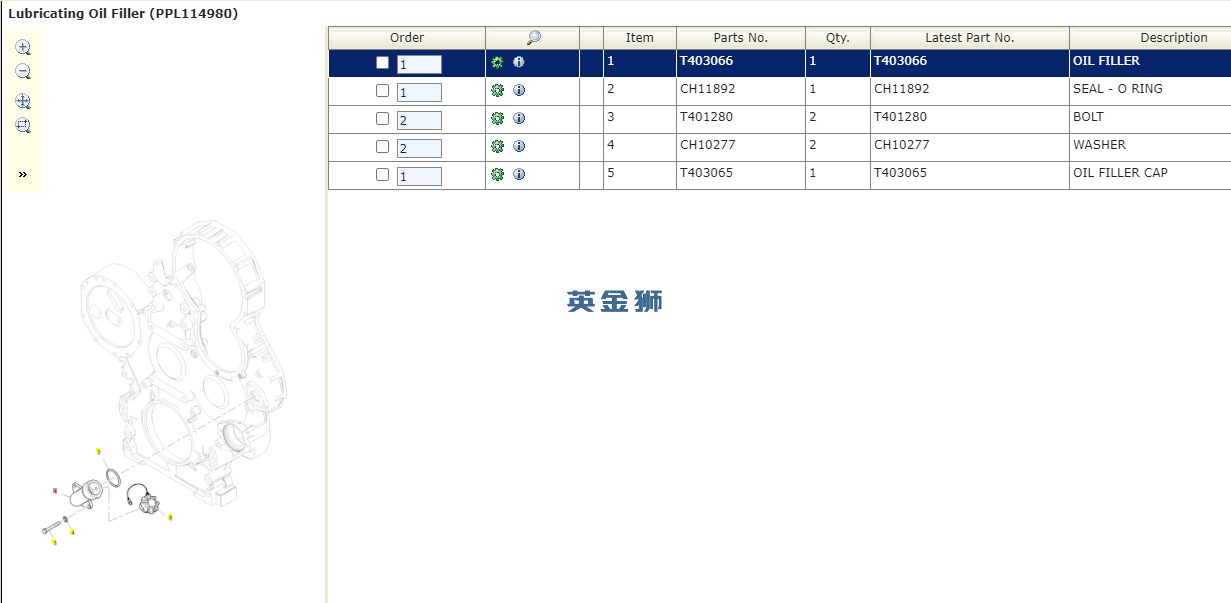Click the Item column header
The height and width of the screenshot is (603, 1231).
click(640, 38)
